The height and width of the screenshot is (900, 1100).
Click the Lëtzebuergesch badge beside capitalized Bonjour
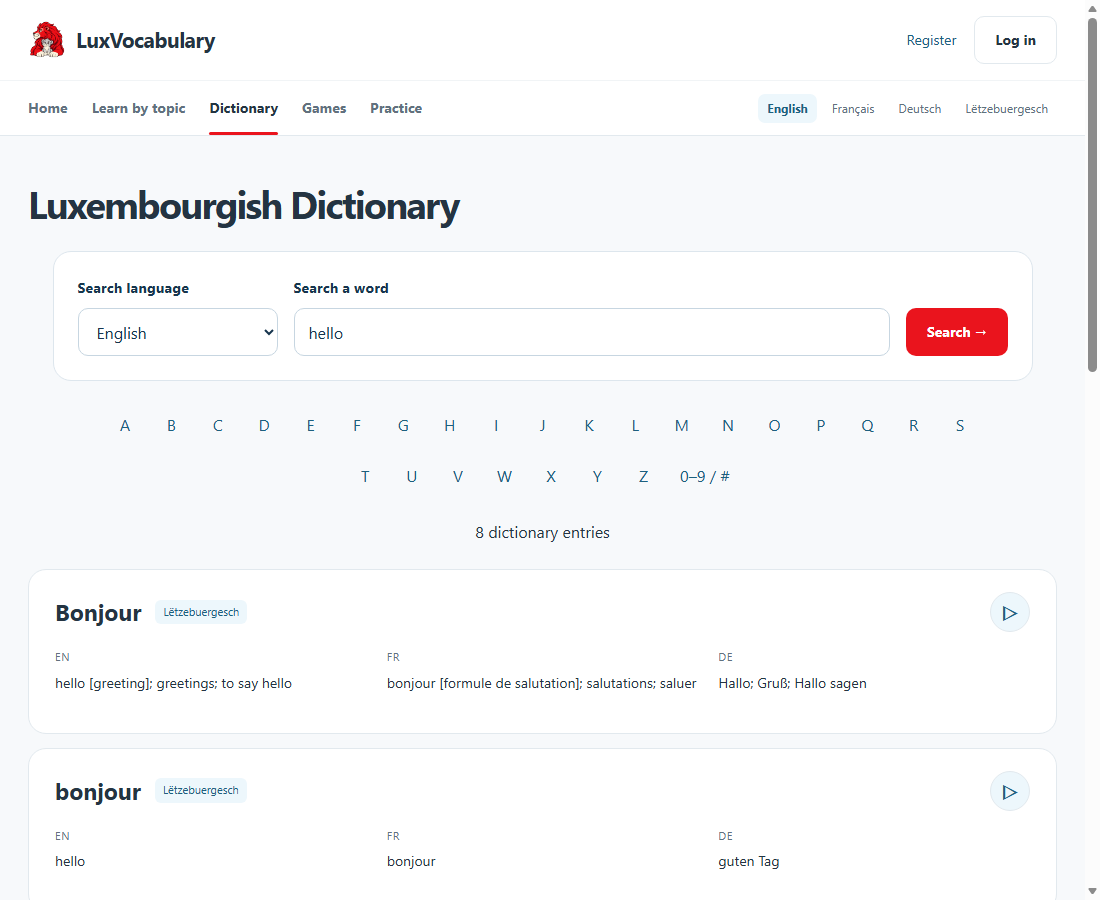pos(201,612)
